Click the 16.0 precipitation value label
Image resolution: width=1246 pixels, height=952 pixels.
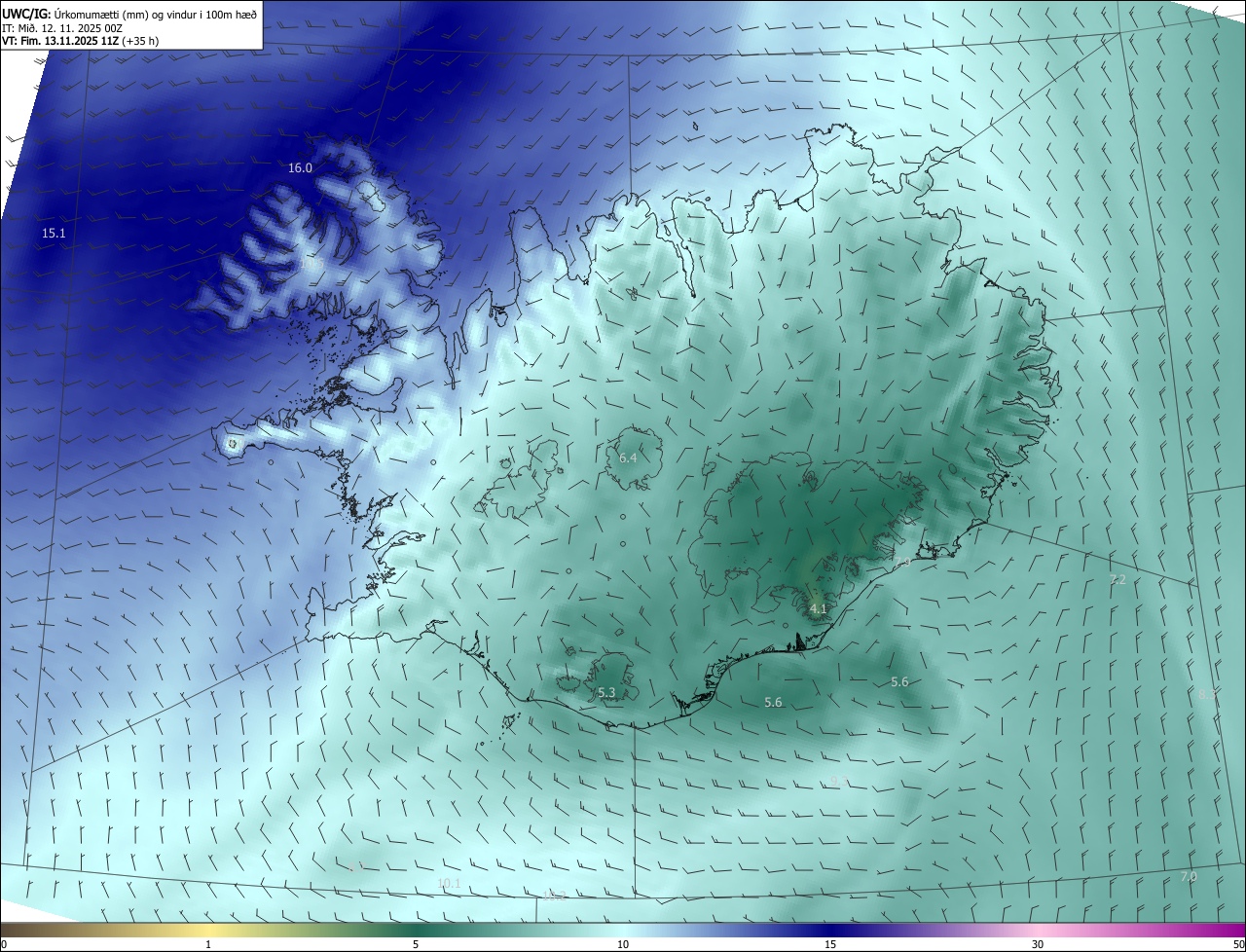click(300, 167)
